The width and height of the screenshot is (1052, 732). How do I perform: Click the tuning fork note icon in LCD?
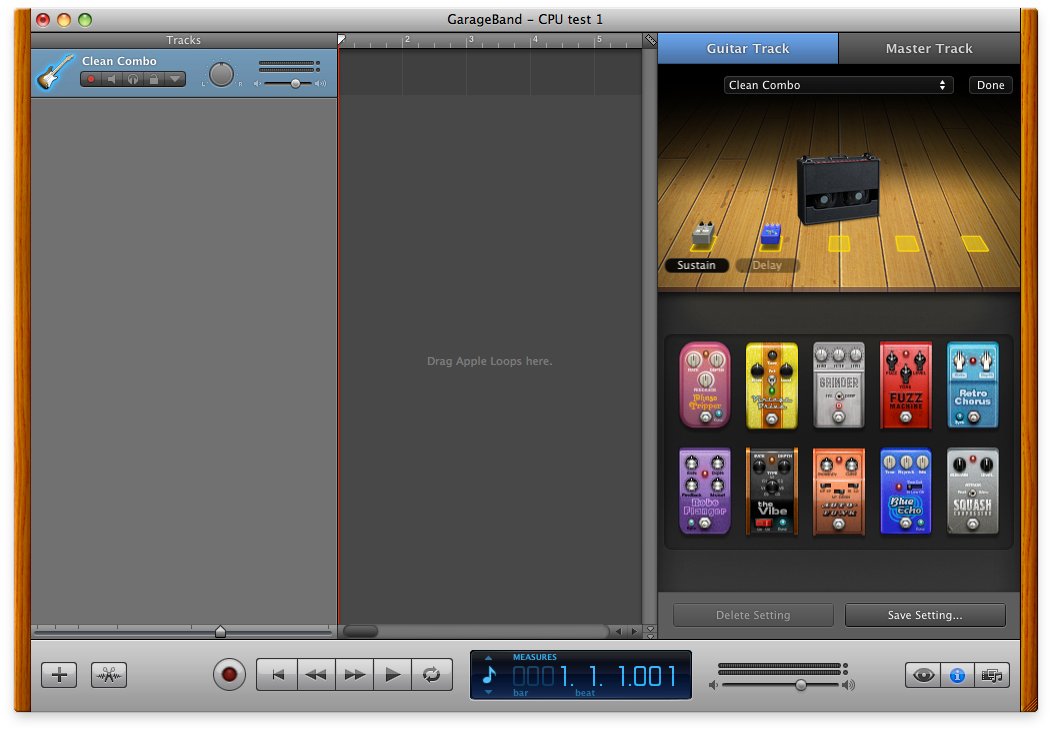[x=489, y=675]
